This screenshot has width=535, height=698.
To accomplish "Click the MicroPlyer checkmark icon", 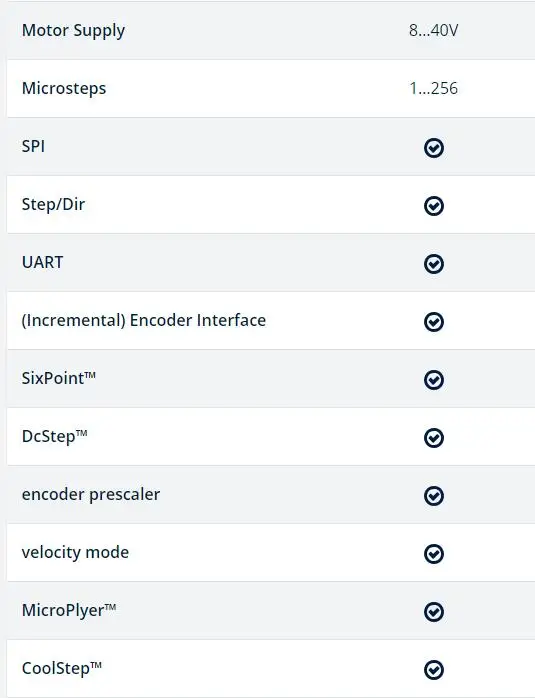I will (x=434, y=612).
